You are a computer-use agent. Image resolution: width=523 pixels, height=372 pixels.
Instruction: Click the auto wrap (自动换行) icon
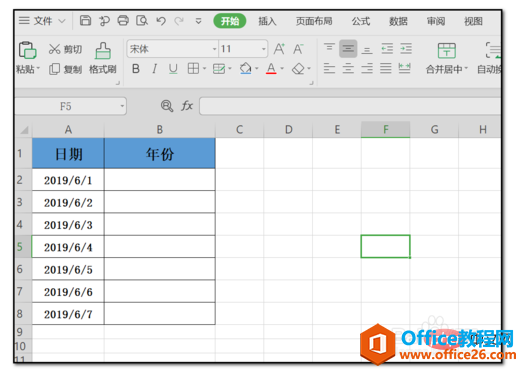[493, 51]
